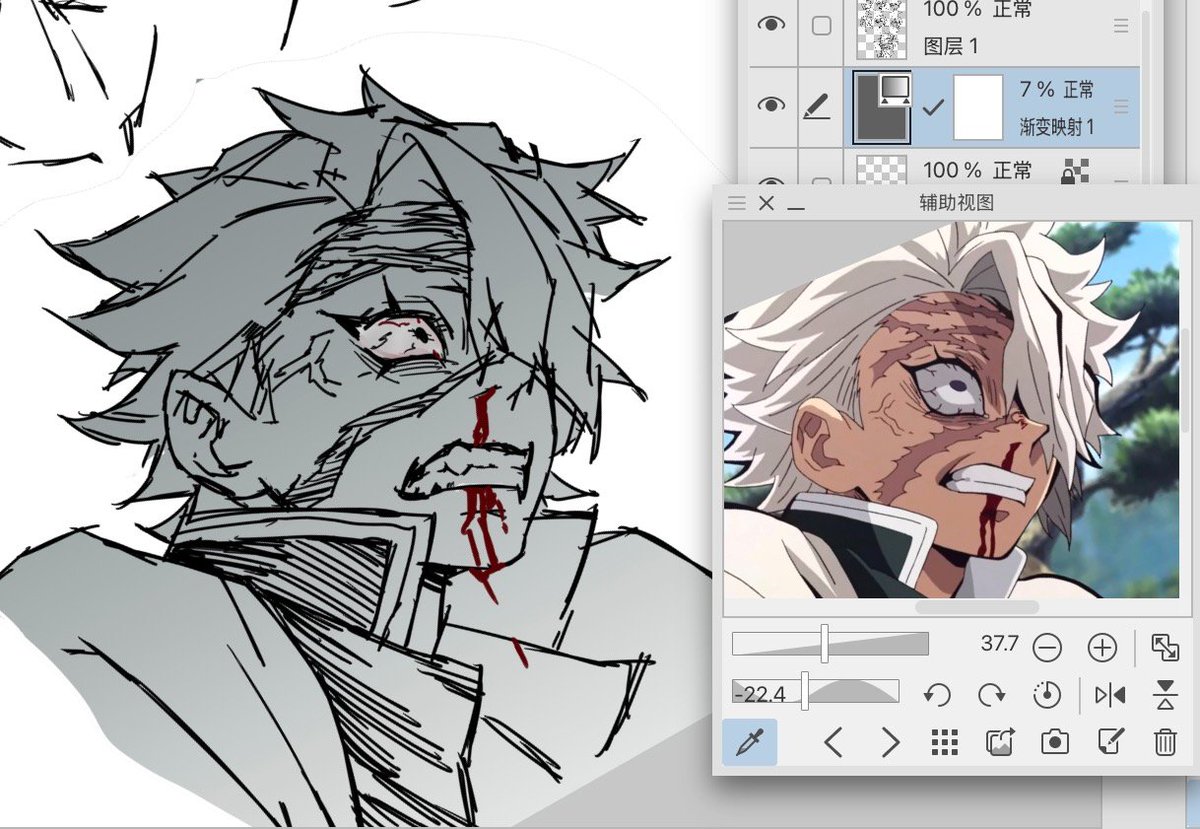Grab the handle of 渐变映射 1 layer
Viewport: 1200px width, 829px height.
tap(1121, 106)
